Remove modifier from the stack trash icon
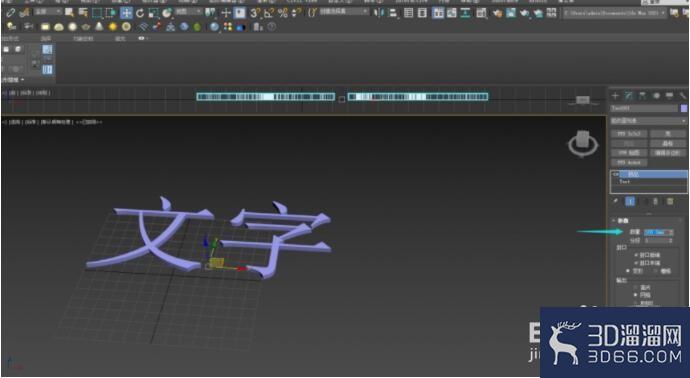 tap(656, 202)
